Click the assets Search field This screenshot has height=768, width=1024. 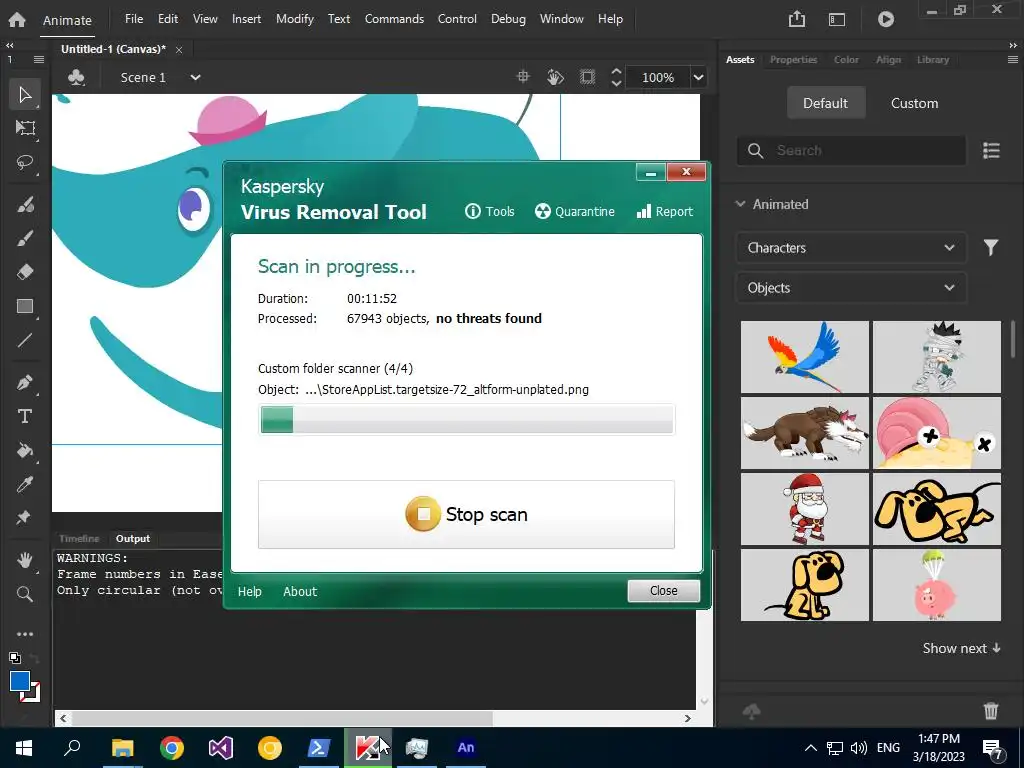point(851,150)
